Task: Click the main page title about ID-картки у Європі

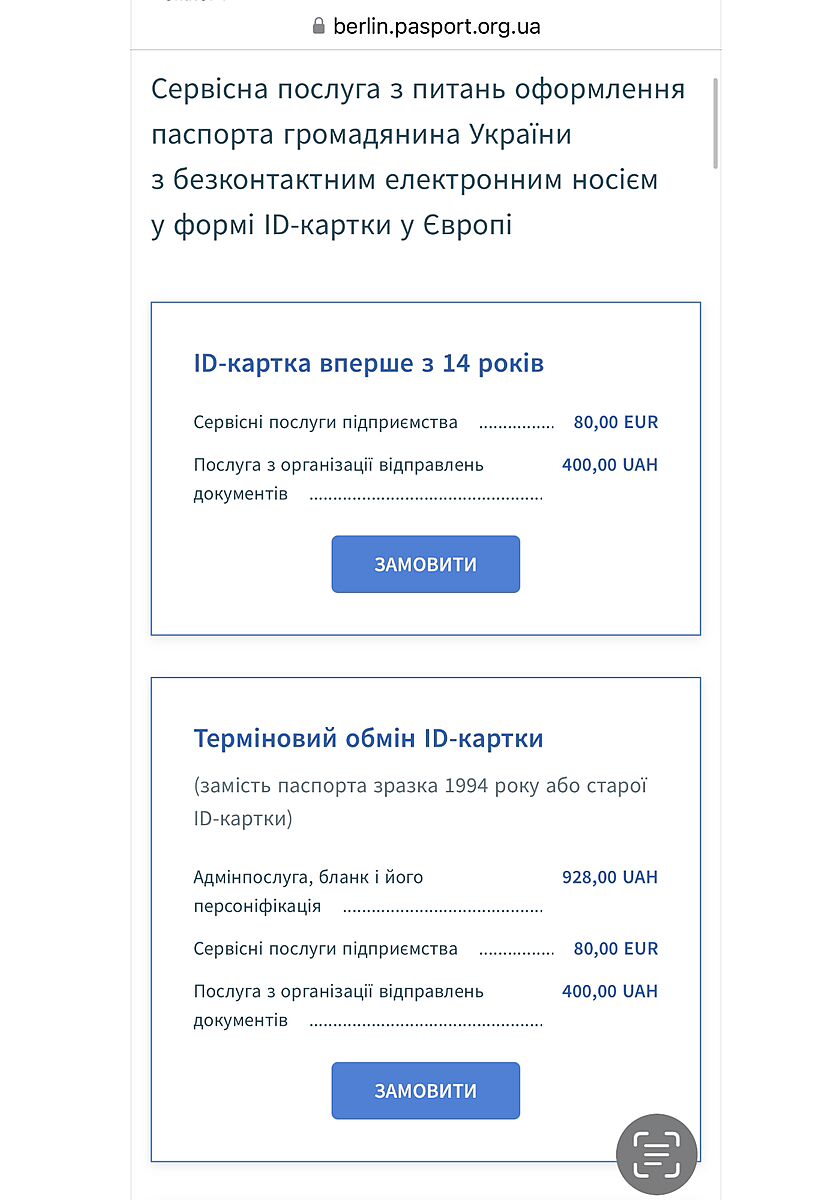Action: point(418,157)
